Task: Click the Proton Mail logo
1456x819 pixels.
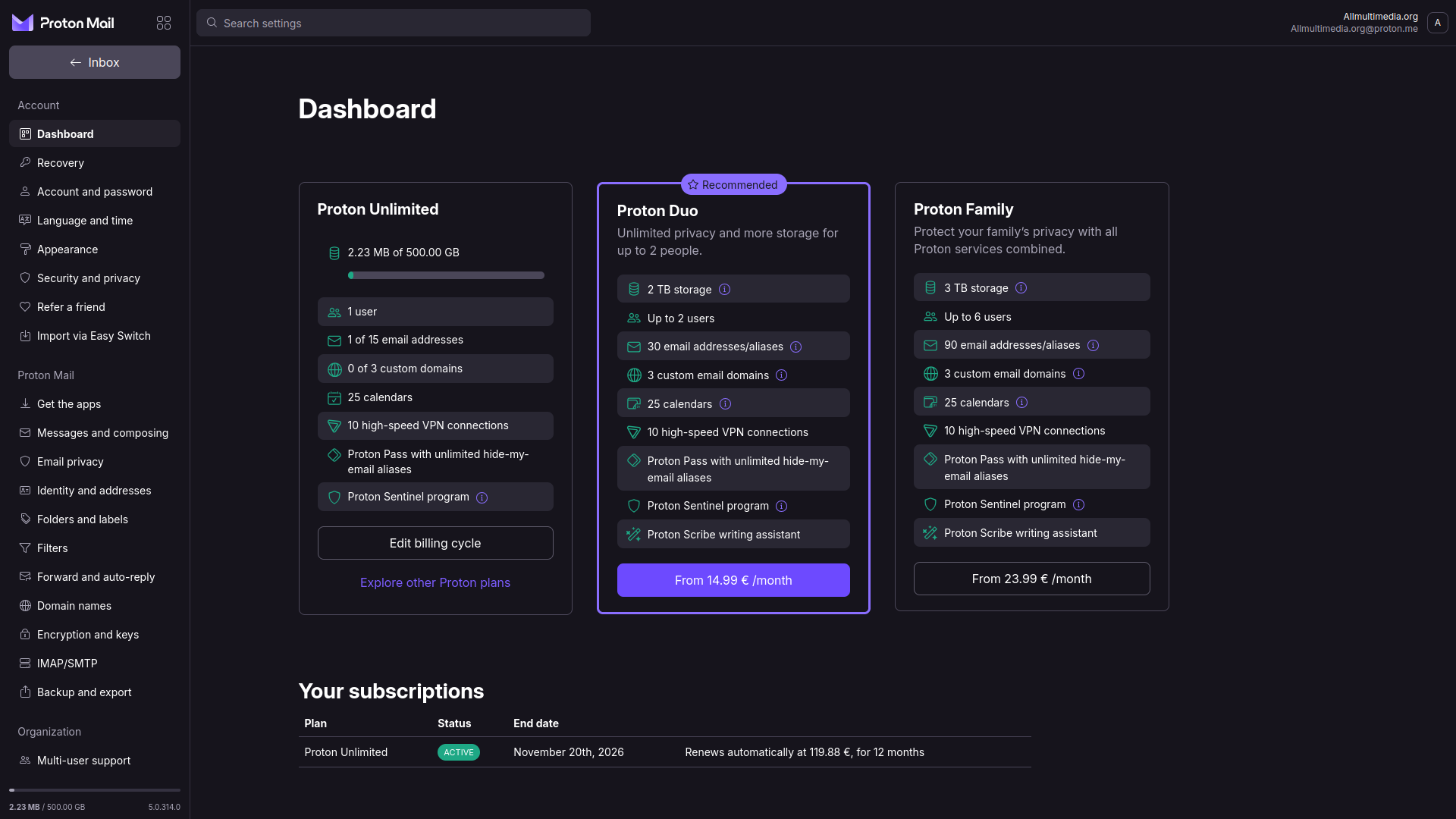Action: tap(64, 23)
